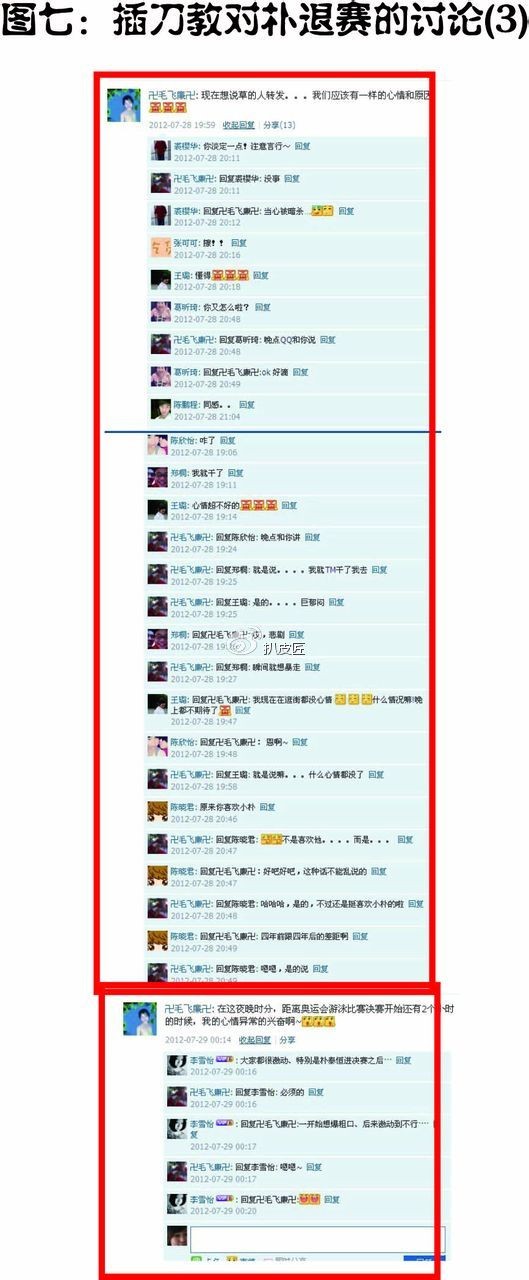Open the 陈翻程 username link

(185, 404)
